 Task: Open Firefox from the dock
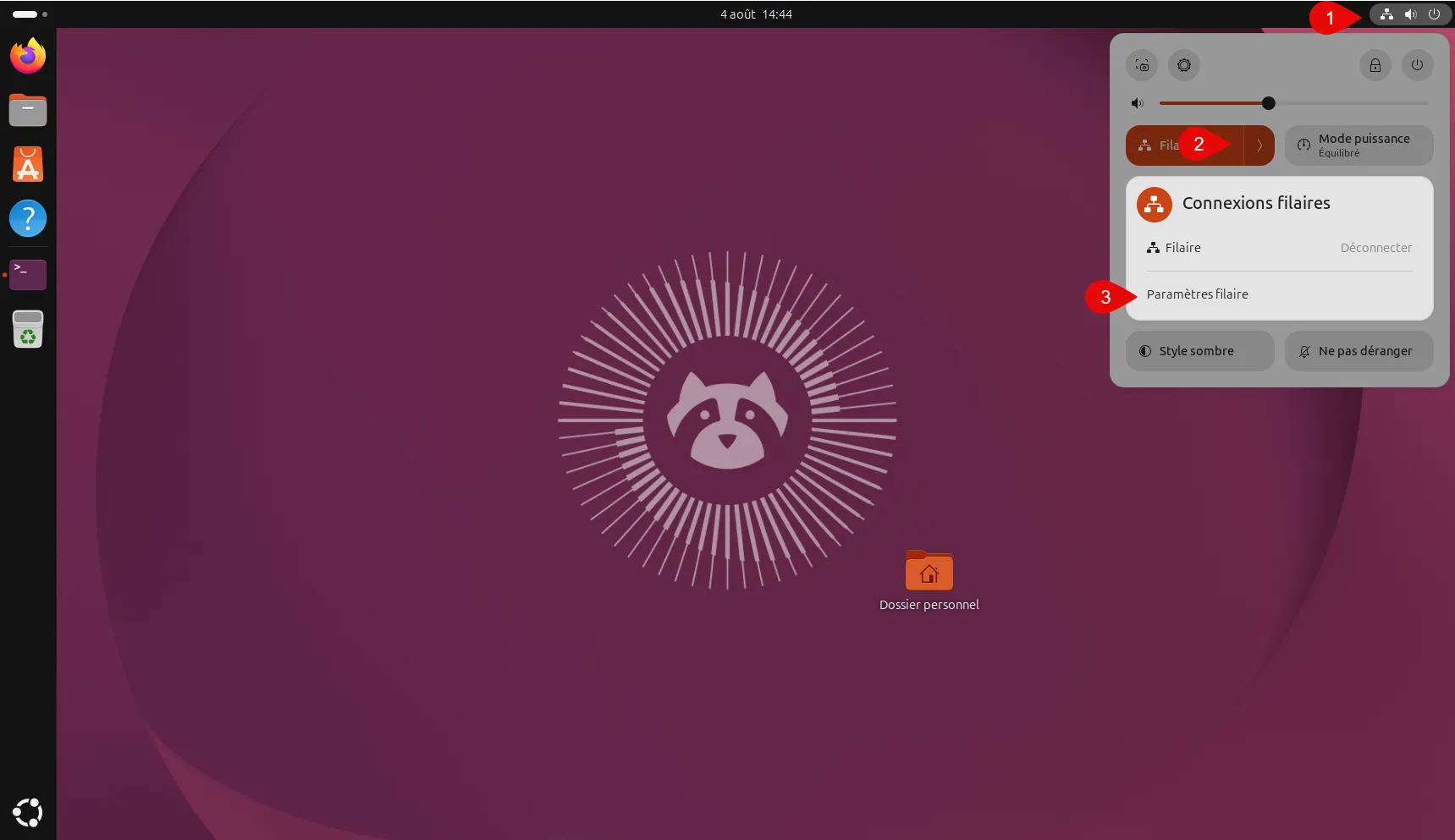pyautogui.click(x=28, y=56)
